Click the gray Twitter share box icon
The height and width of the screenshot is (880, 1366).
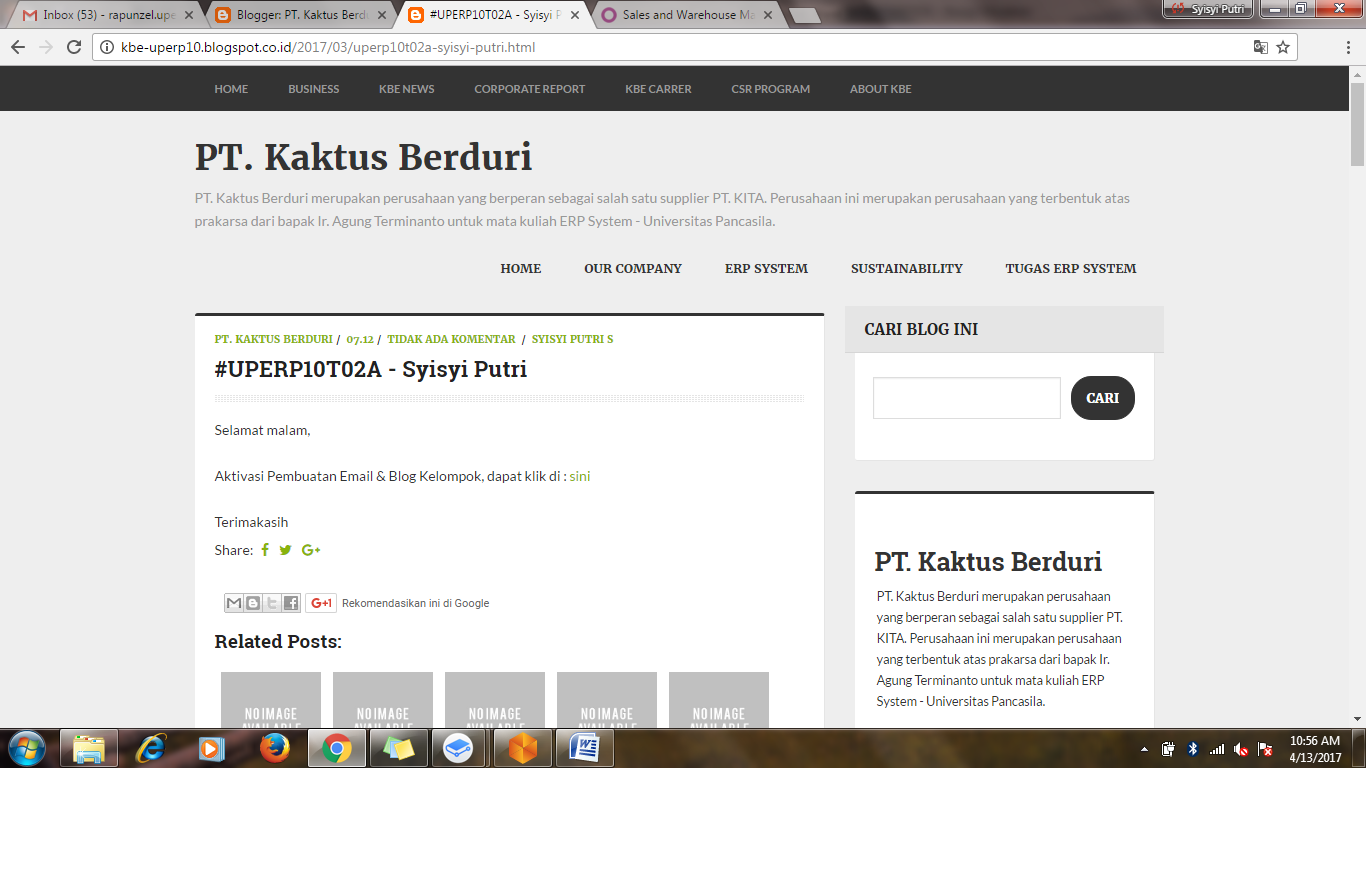coord(272,603)
